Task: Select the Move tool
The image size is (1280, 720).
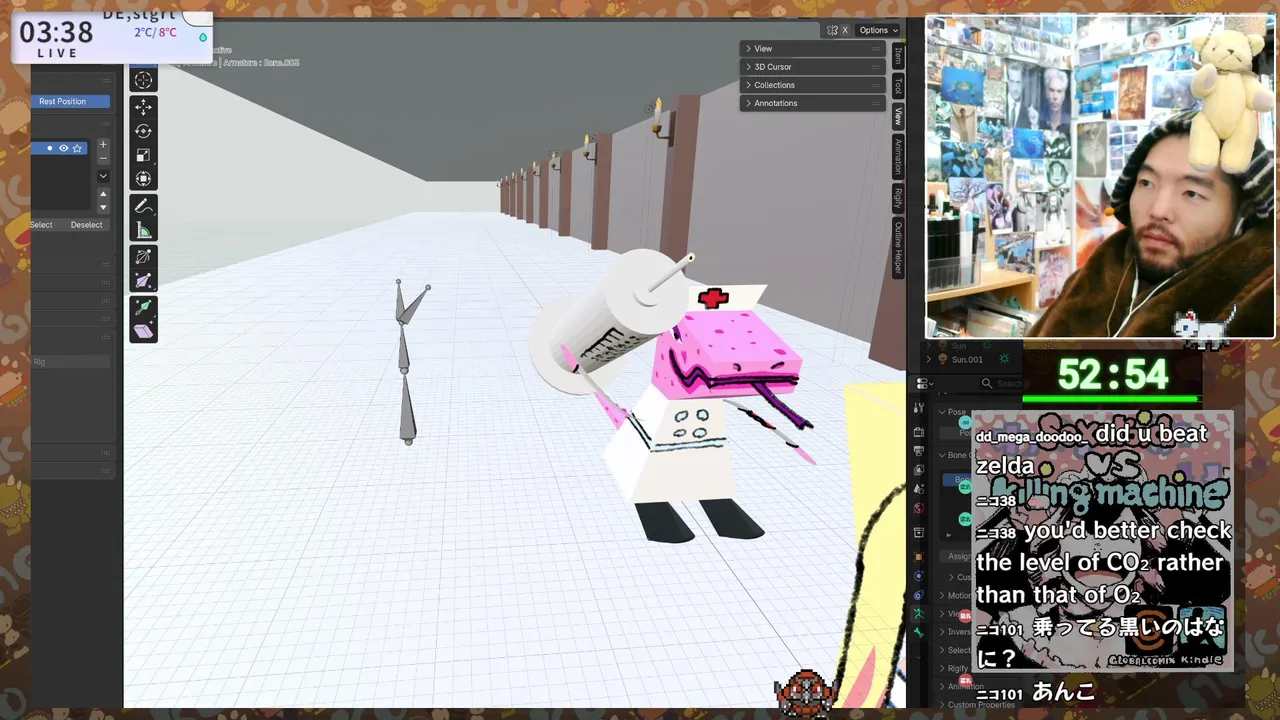Action: 143,106
